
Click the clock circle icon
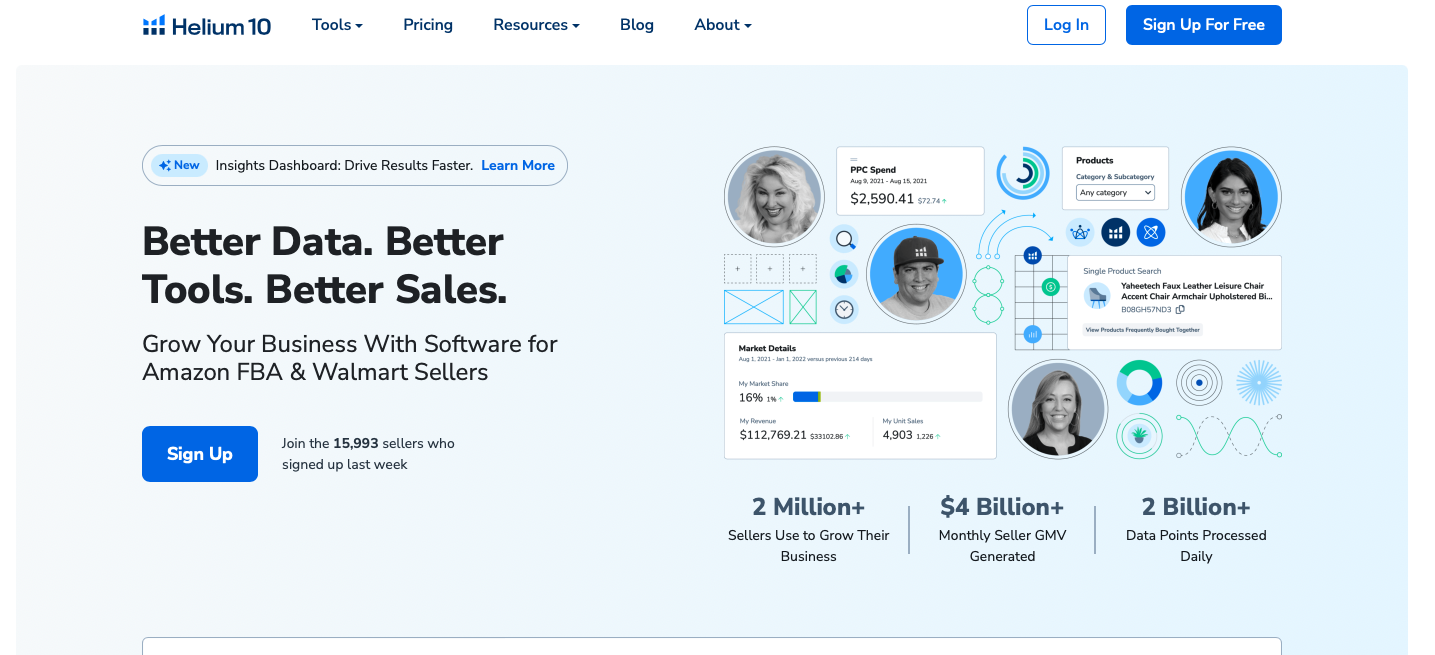(x=845, y=309)
